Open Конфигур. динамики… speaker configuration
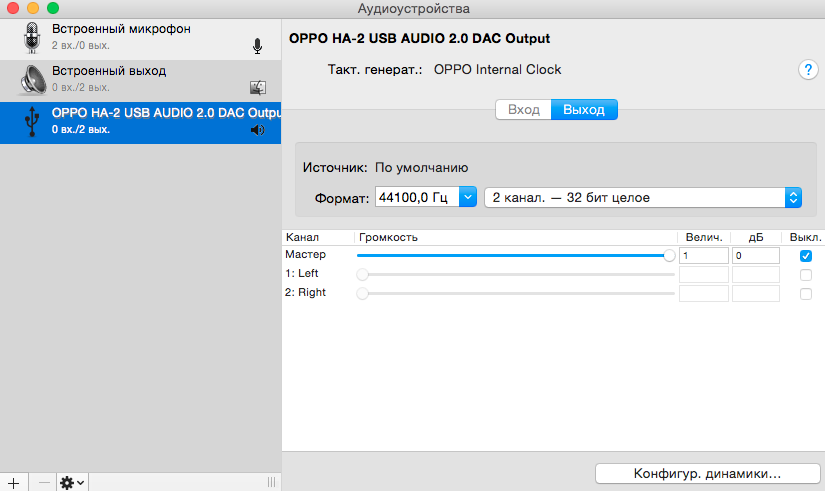The image size is (825, 491). click(708, 473)
